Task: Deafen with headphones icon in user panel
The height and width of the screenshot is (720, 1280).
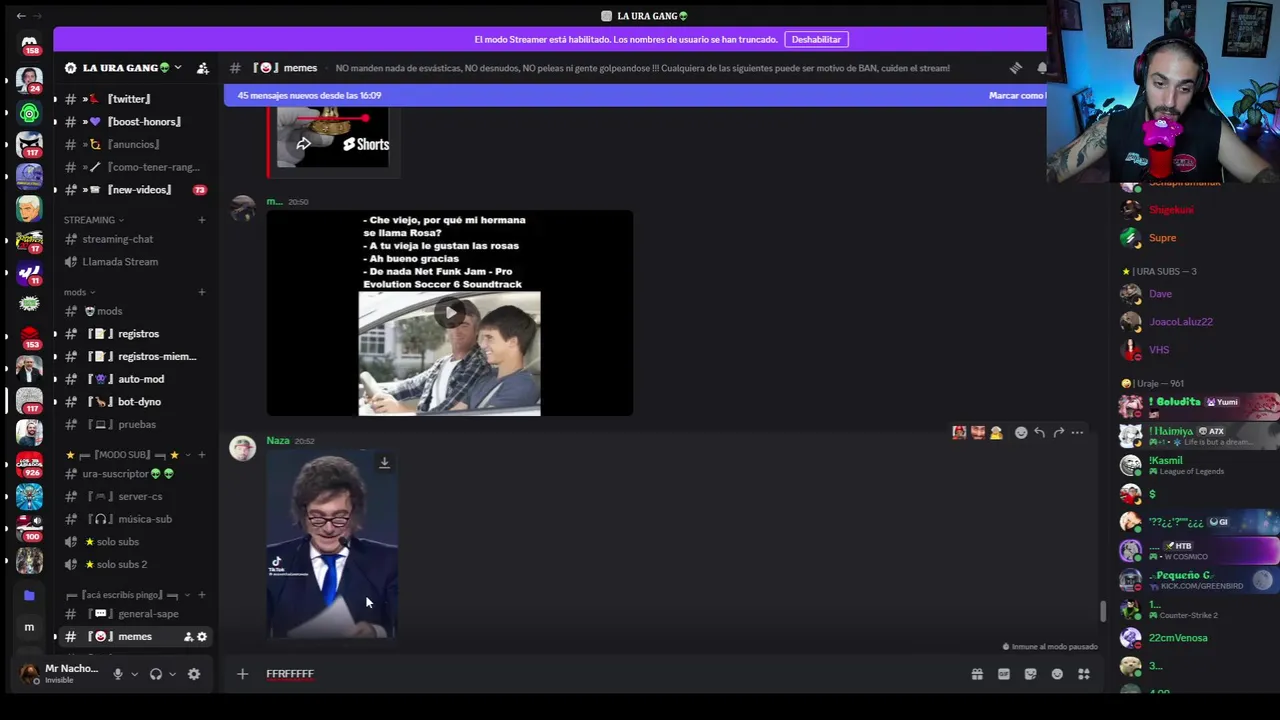Action: (156, 674)
